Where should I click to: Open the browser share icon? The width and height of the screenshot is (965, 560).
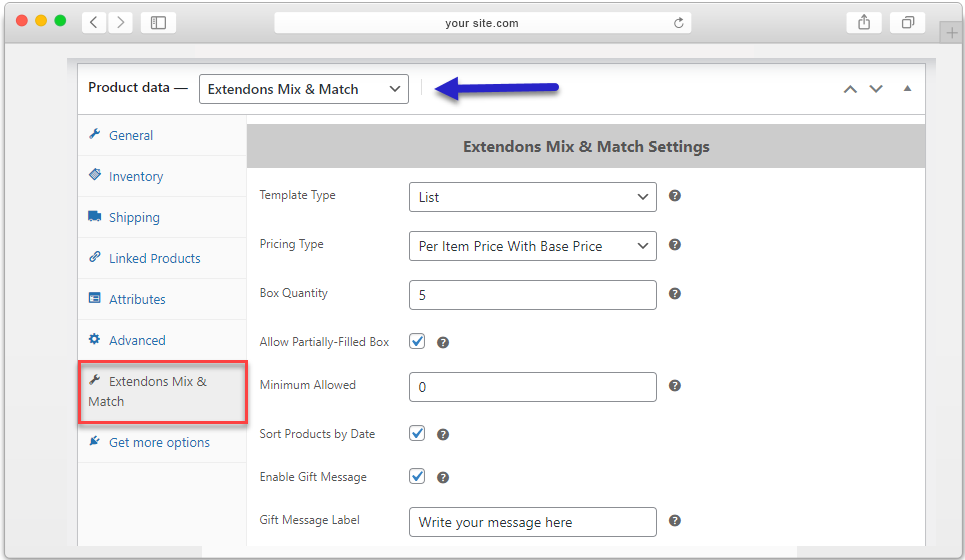tap(864, 23)
